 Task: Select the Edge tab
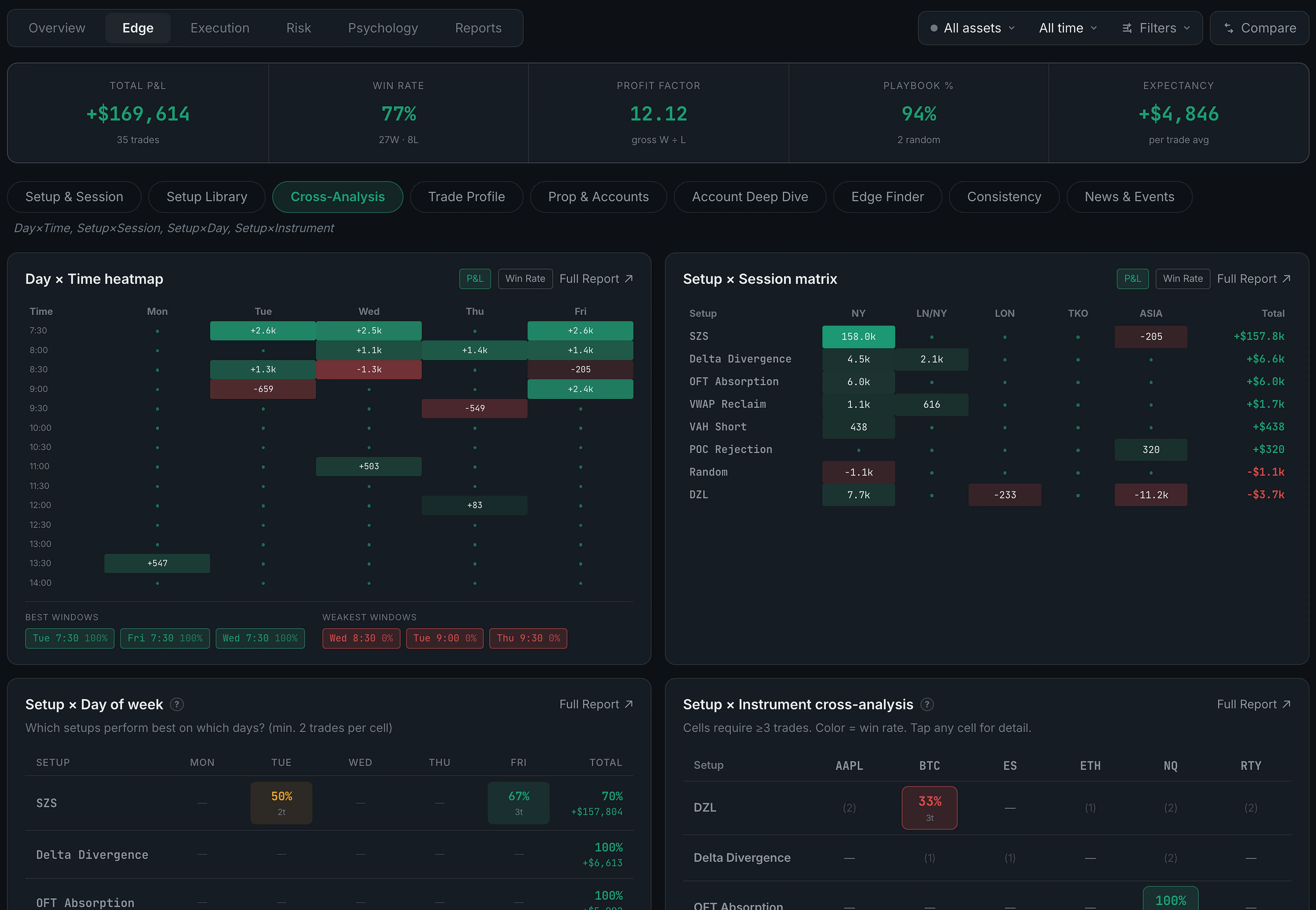click(138, 28)
